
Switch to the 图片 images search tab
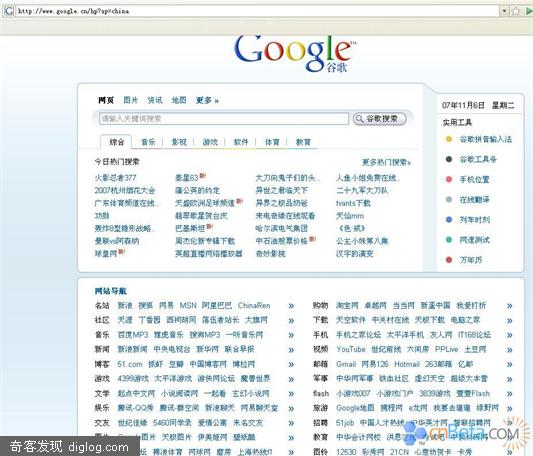tap(131, 100)
